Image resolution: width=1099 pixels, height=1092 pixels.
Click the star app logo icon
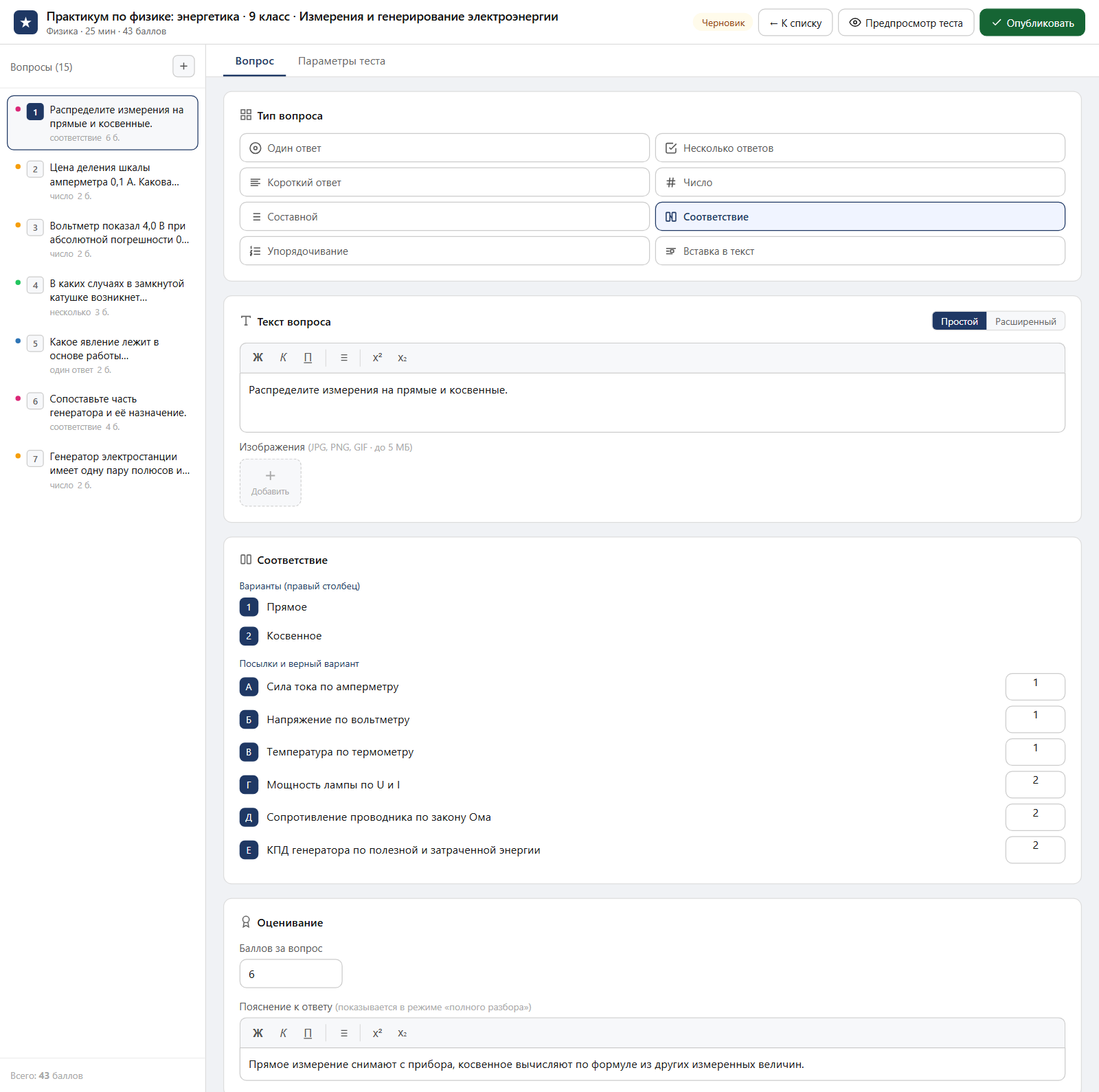(26, 23)
